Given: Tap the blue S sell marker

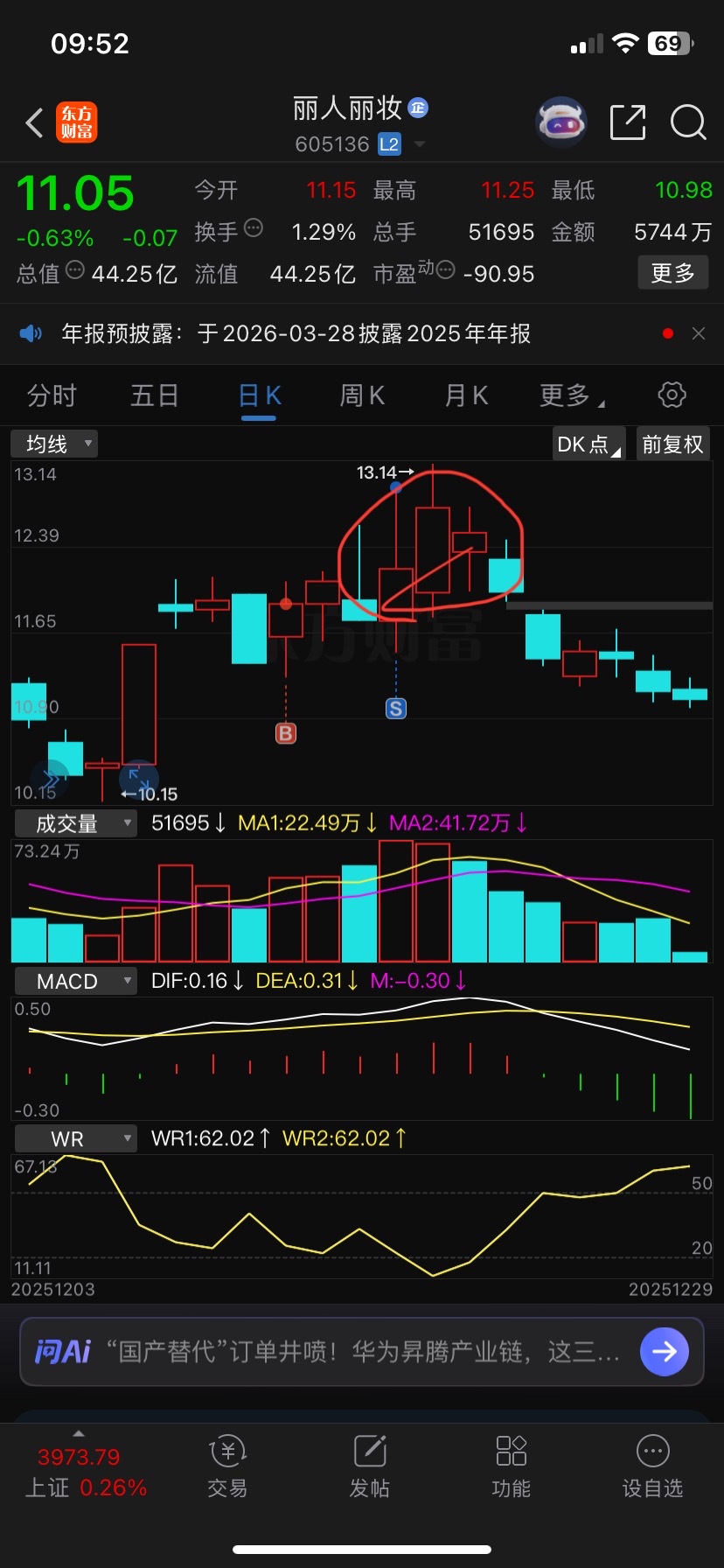Looking at the screenshot, I should coord(396,709).
